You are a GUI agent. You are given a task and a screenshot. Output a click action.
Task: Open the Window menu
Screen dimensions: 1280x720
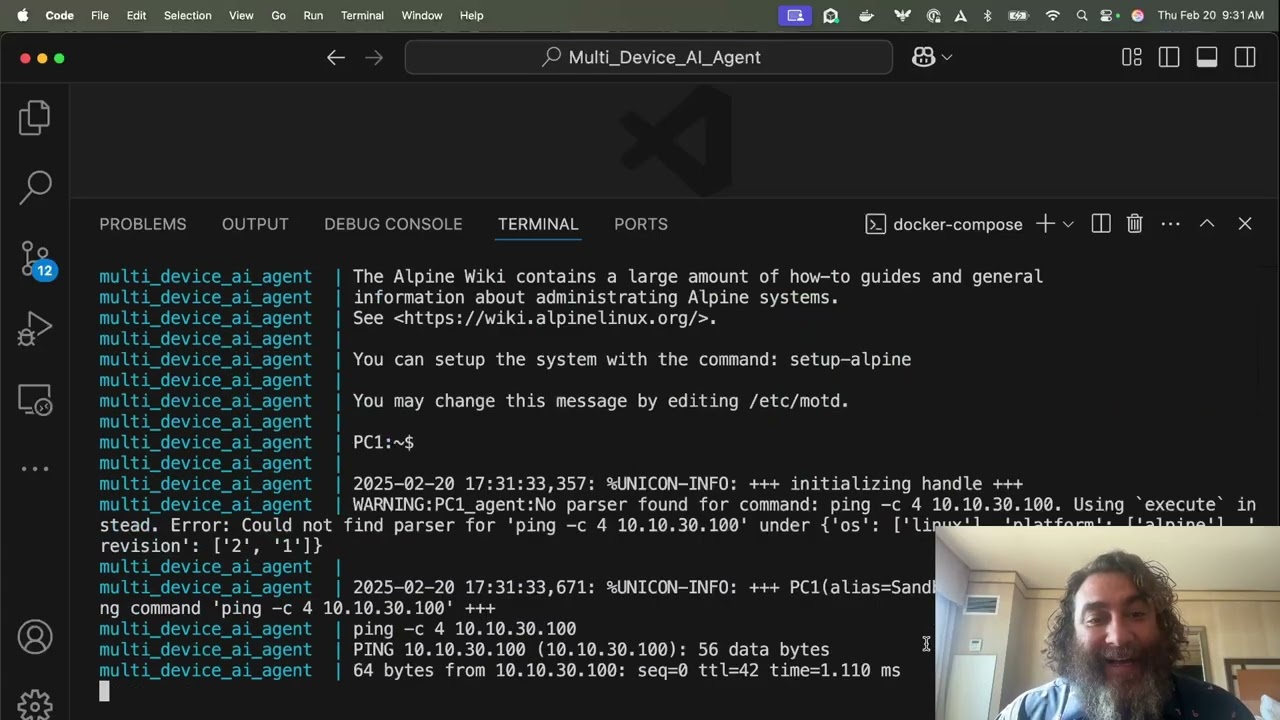pyautogui.click(x=422, y=15)
